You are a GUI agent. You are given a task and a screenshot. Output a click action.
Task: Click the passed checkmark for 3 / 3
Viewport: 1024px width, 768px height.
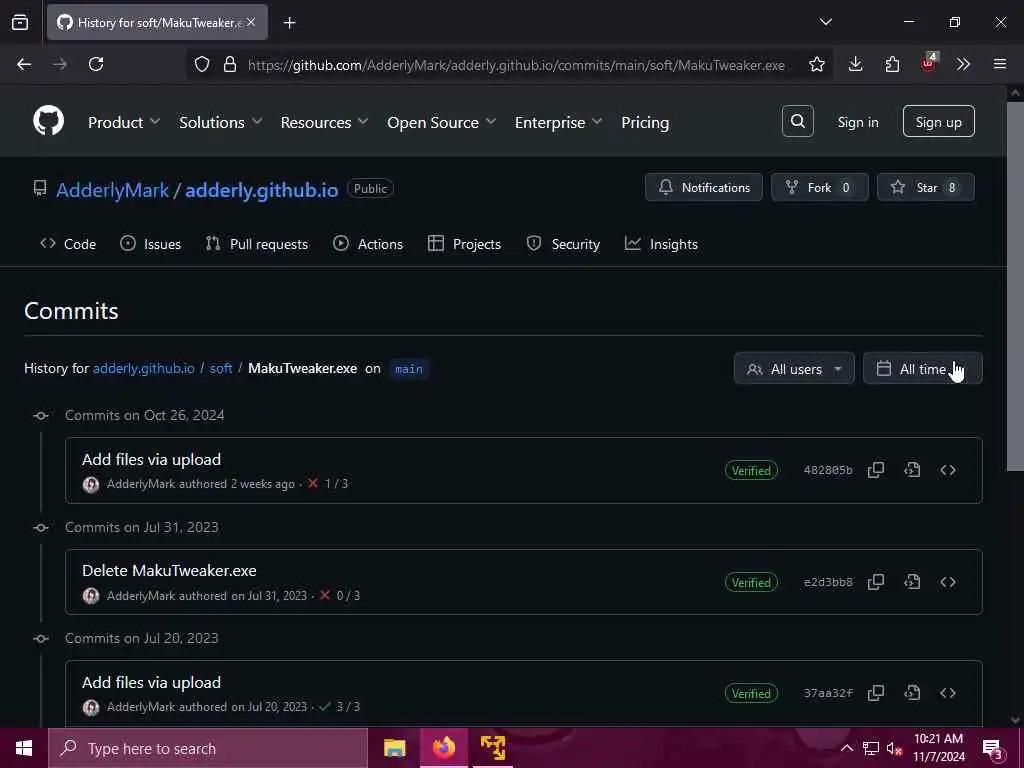coord(325,707)
